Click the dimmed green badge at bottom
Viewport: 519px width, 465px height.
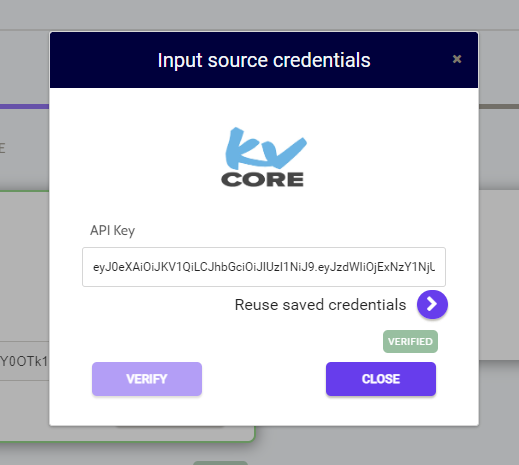click(x=220, y=463)
